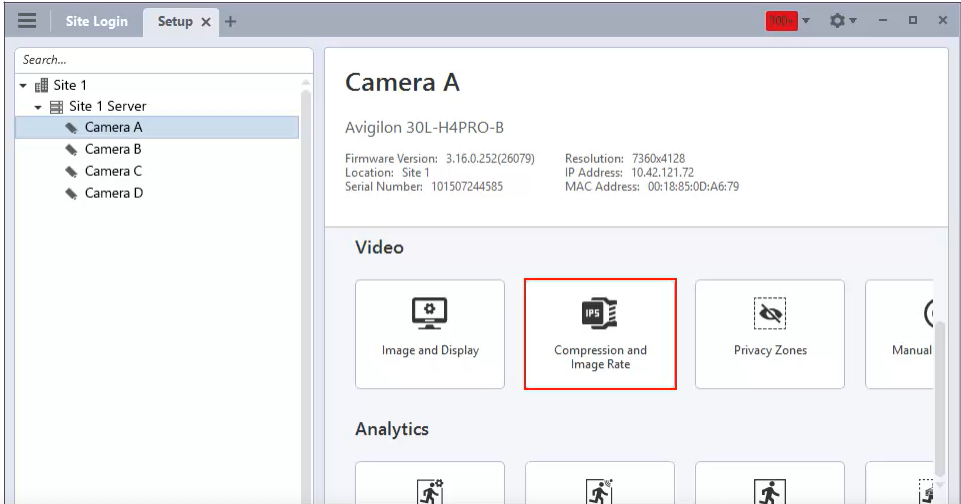Select Camera A in the tree

(157, 128)
